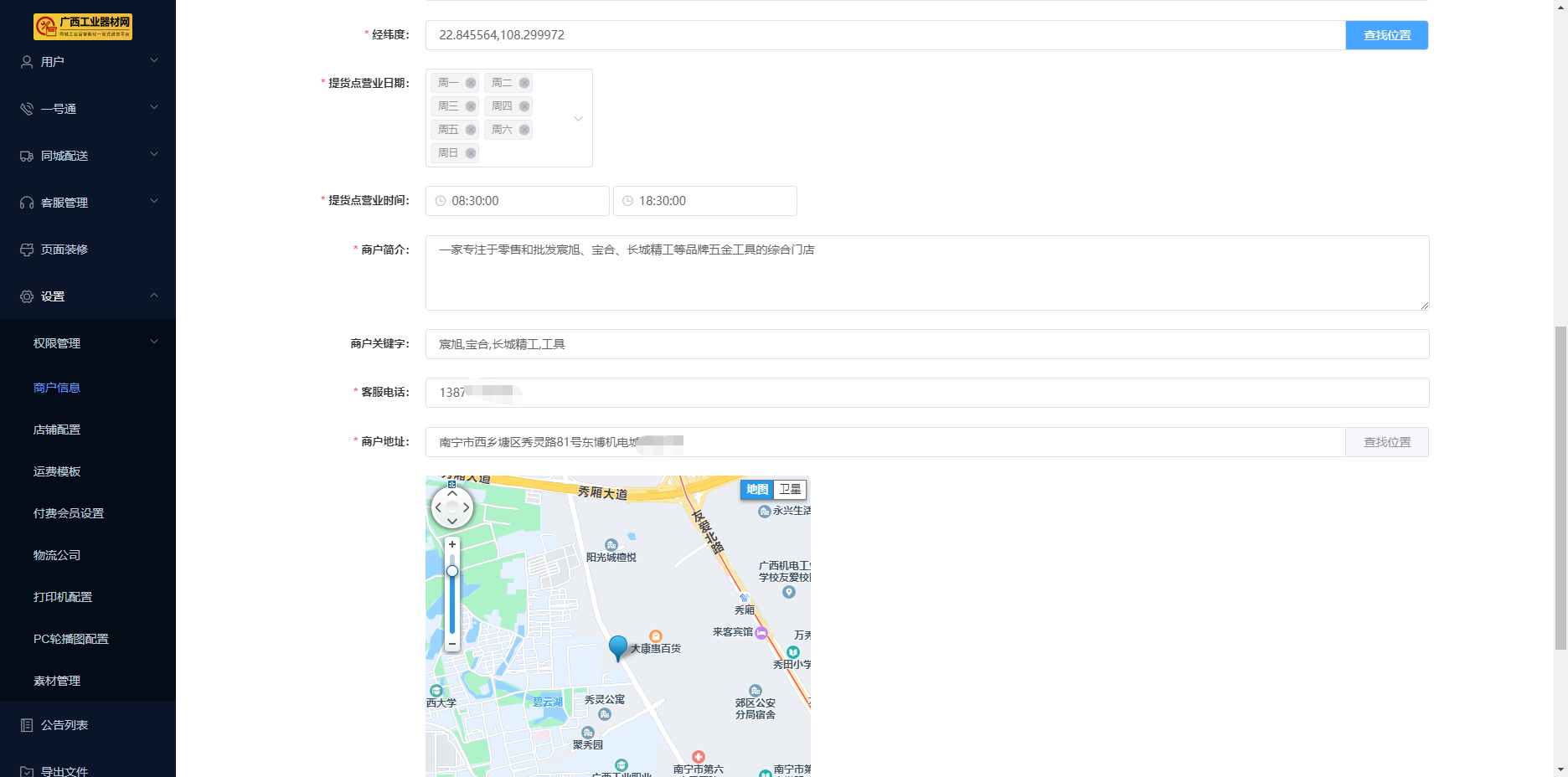
Task: Click the map zoom in plus button
Action: tap(452, 544)
